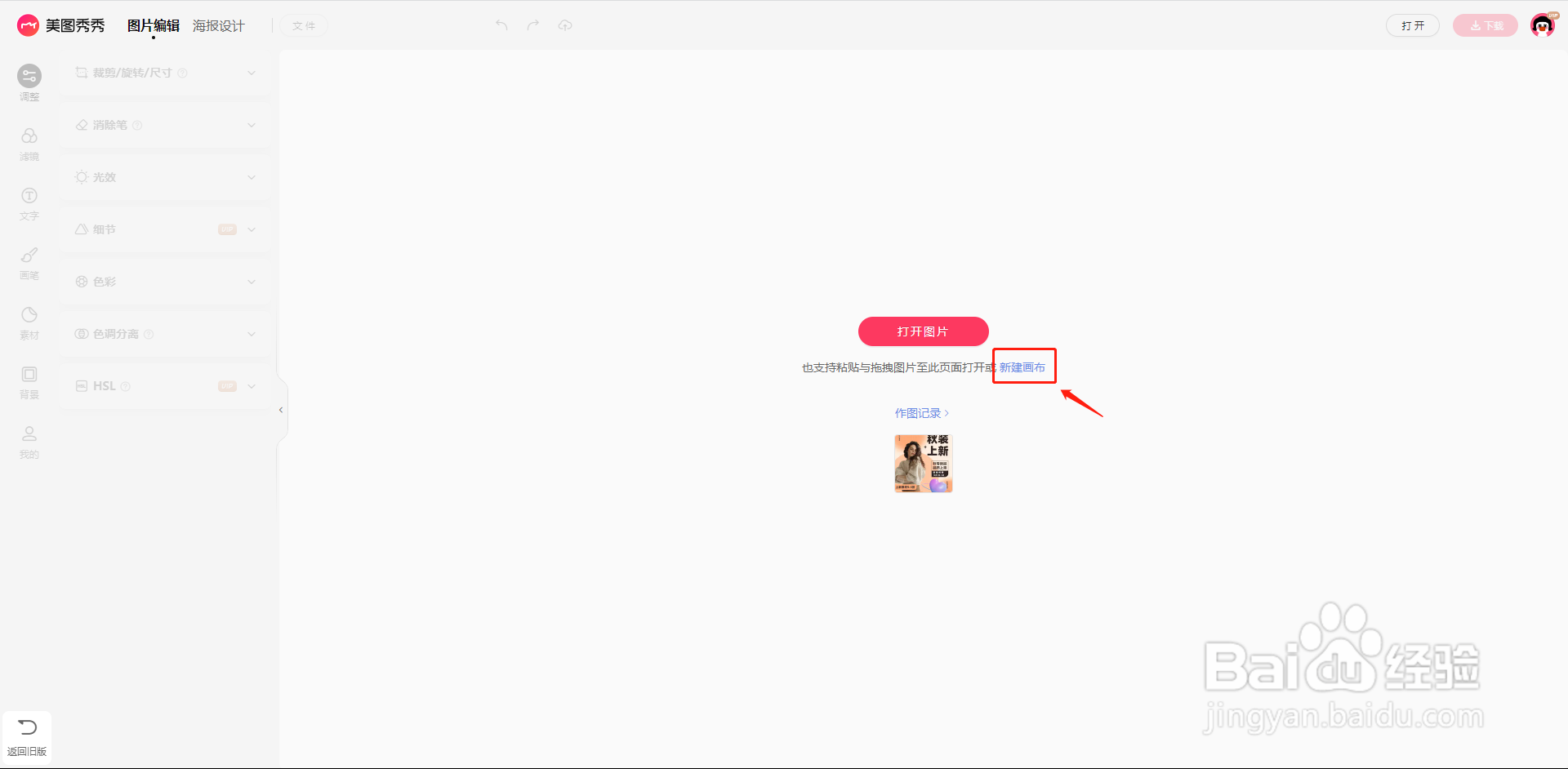
Task: Select the 文字 text tool
Action: click(29, 203)
